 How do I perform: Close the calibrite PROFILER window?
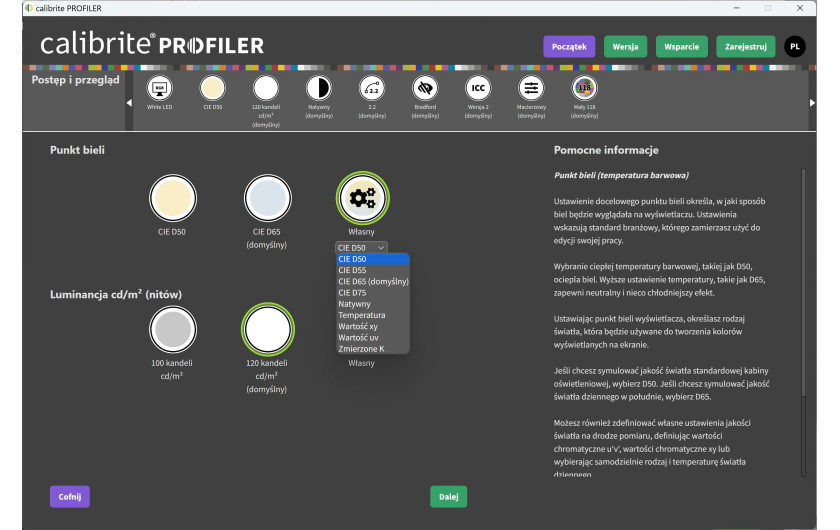[800, 8]
